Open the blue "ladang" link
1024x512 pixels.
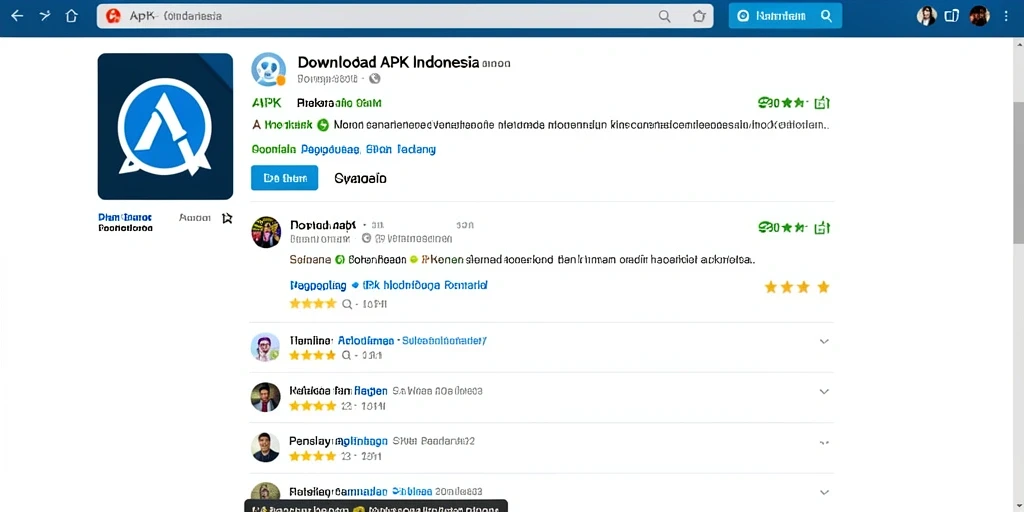point(415,150)
